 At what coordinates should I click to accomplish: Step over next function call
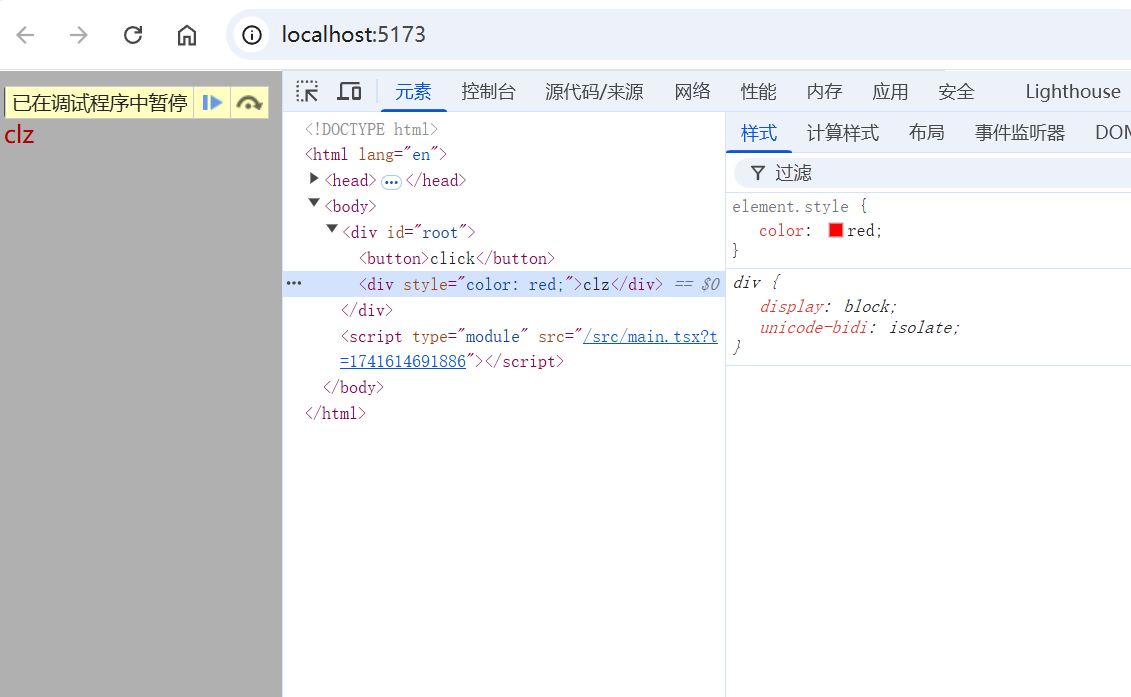coord(250,102)
